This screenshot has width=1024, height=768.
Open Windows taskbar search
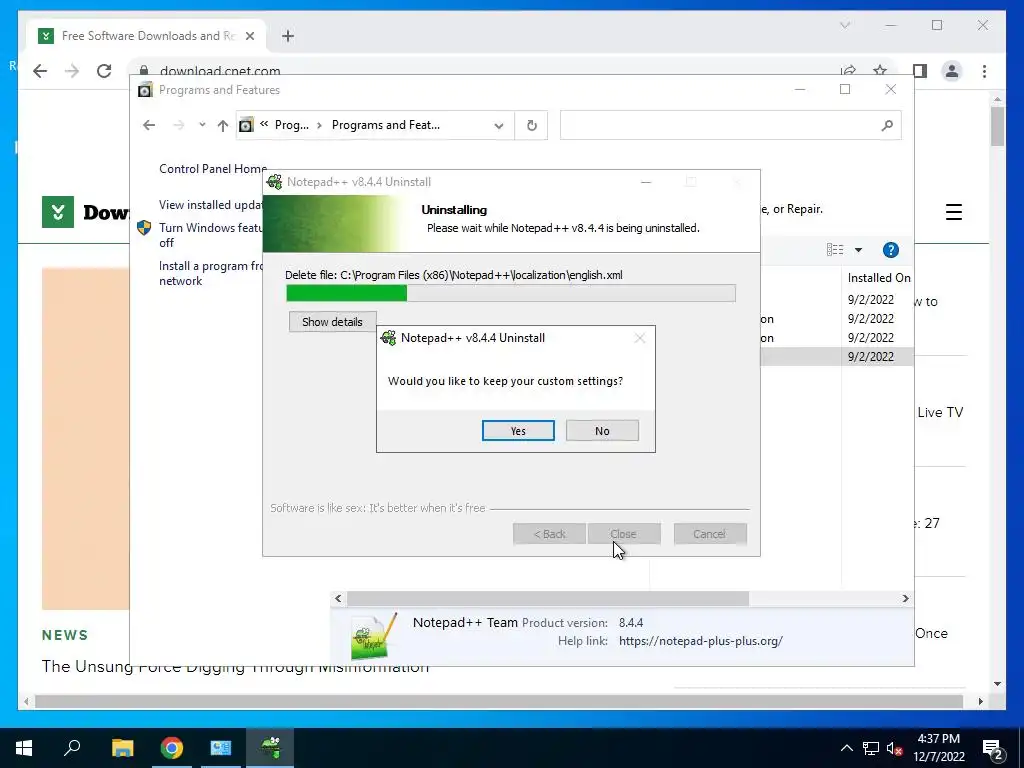pos(72,748)
